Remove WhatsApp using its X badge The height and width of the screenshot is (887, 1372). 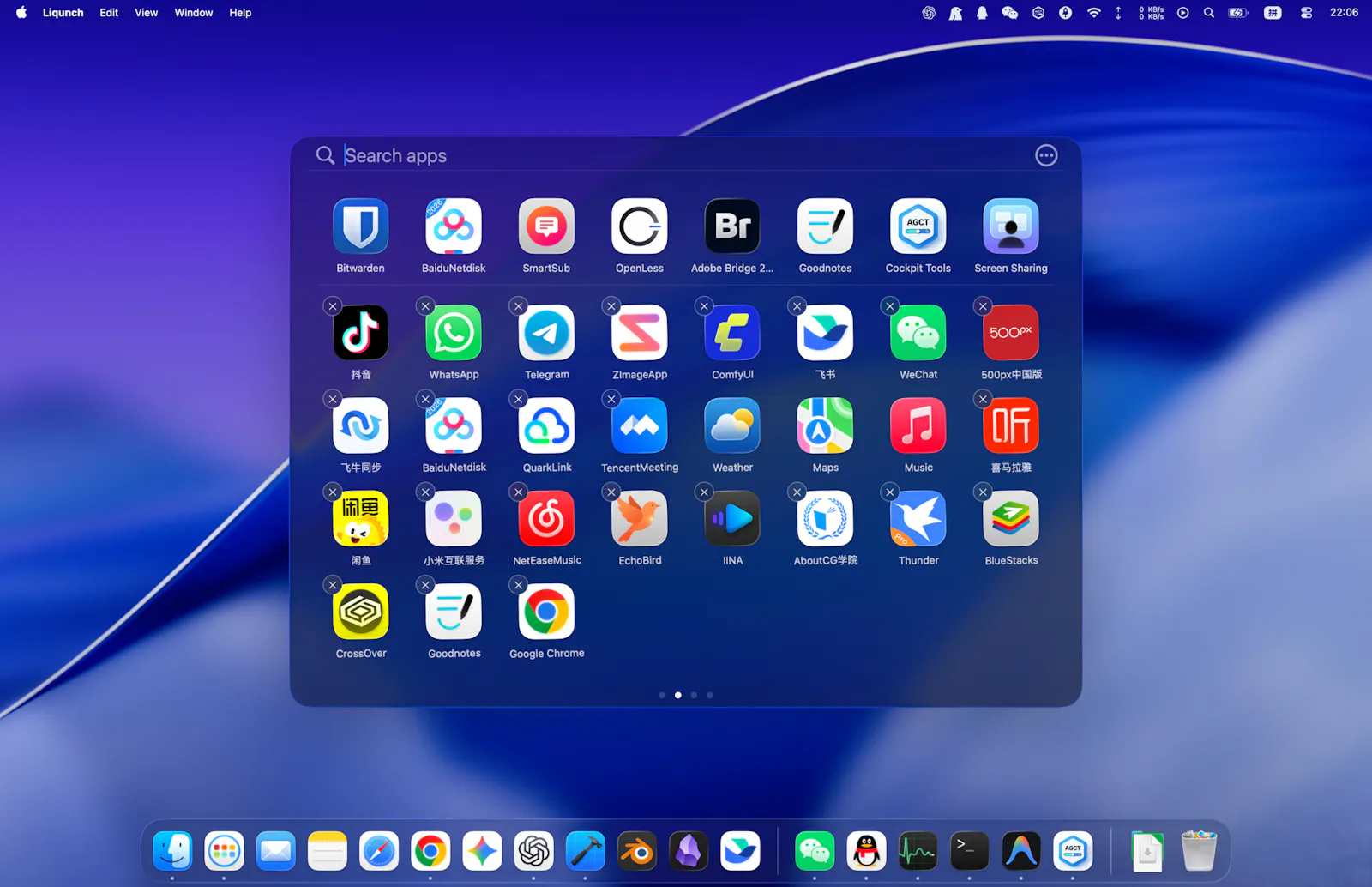click(425, 306)
